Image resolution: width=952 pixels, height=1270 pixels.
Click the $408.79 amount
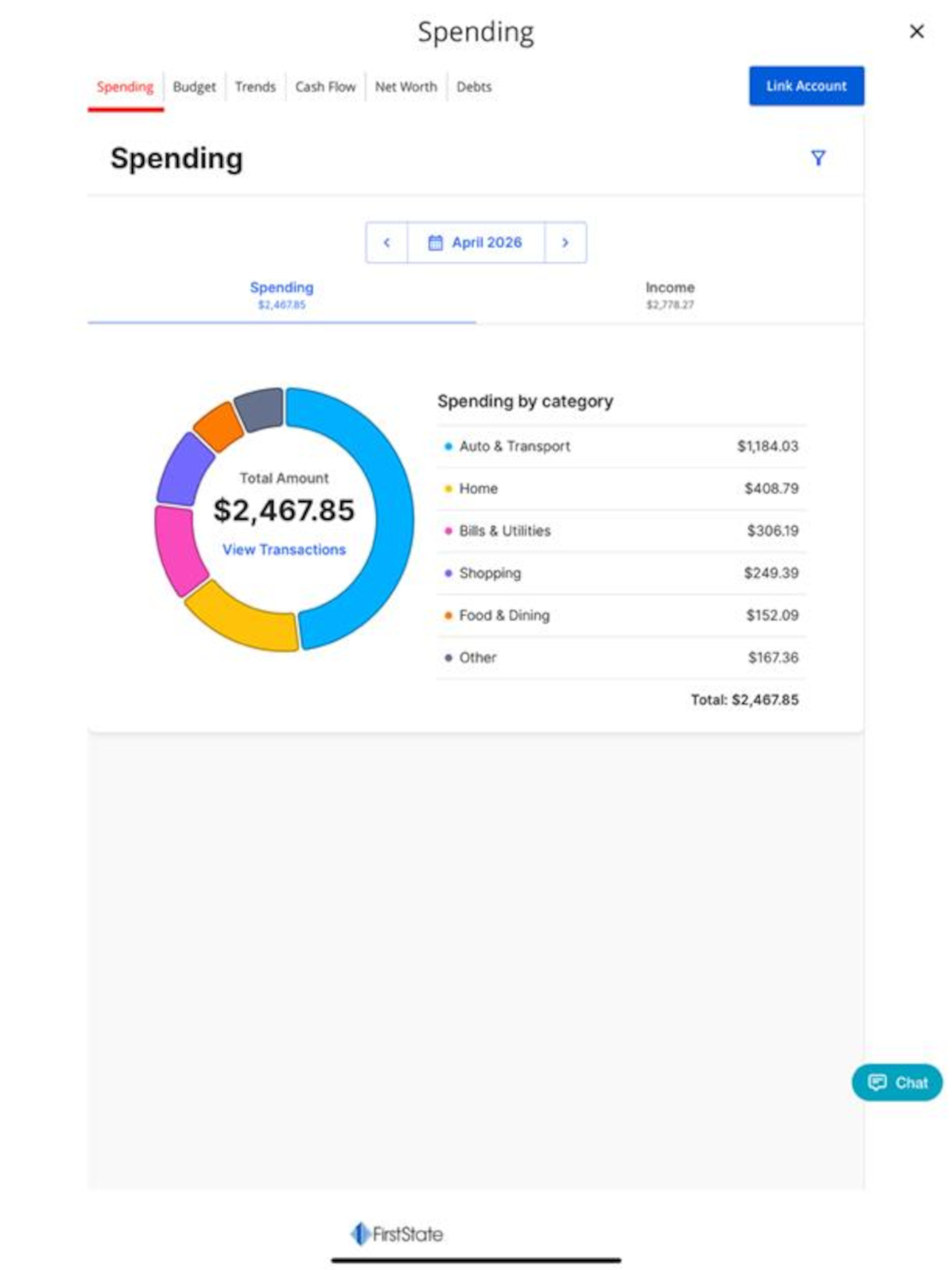click(x=771, y=489)
